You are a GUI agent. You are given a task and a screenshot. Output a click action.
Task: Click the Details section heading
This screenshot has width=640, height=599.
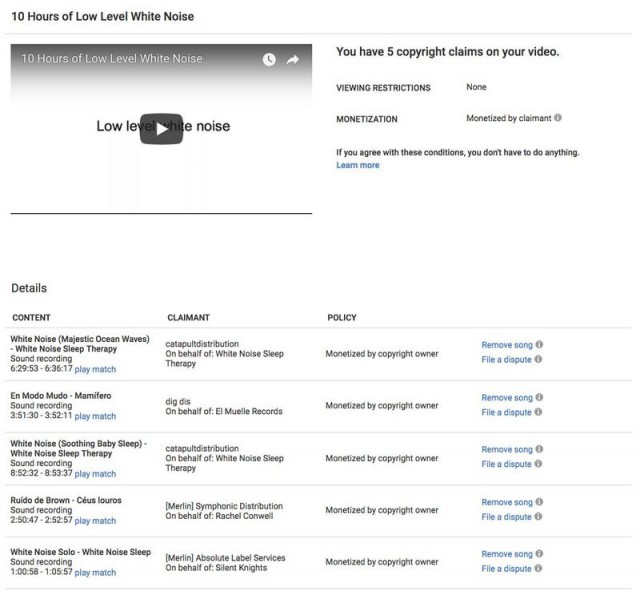29,288
